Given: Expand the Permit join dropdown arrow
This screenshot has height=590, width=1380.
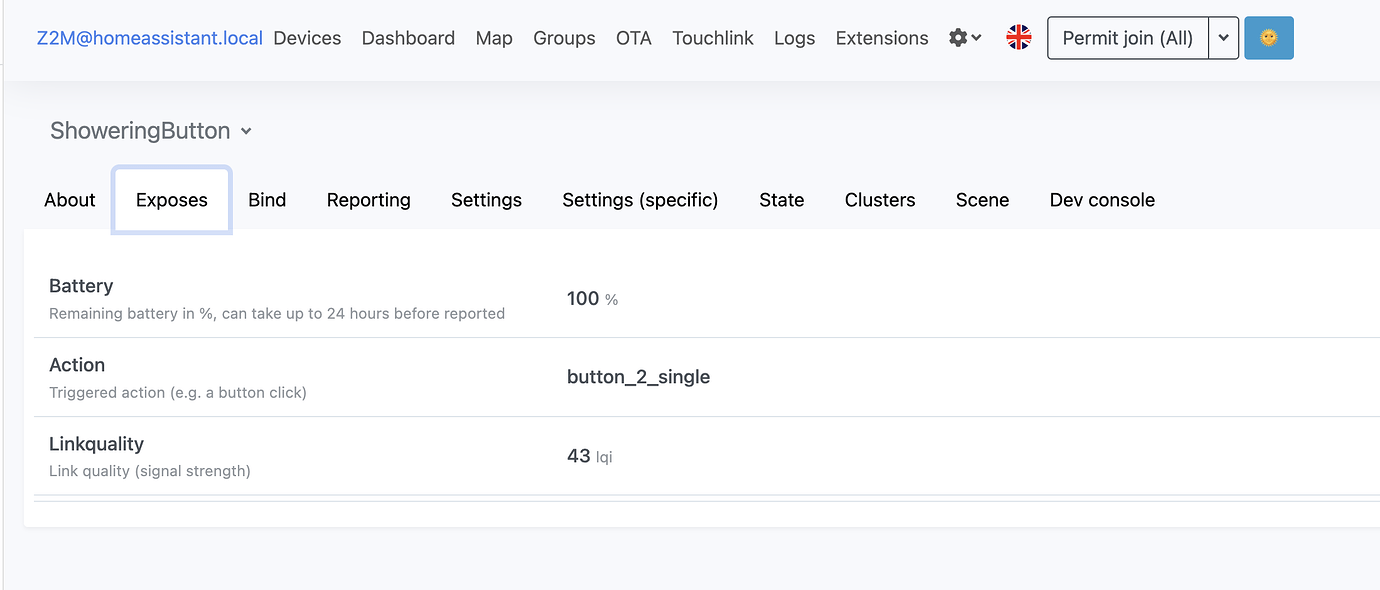Looking at the screenshot, I should tap(1224, 37).
